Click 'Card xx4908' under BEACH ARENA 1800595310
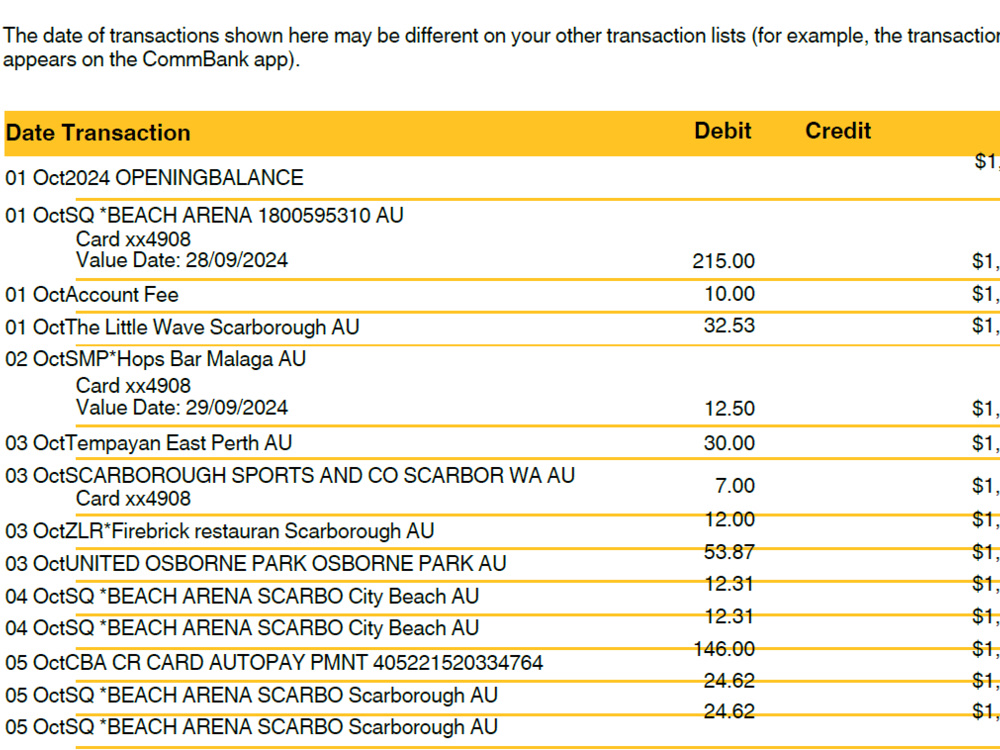 click(133, 239)
